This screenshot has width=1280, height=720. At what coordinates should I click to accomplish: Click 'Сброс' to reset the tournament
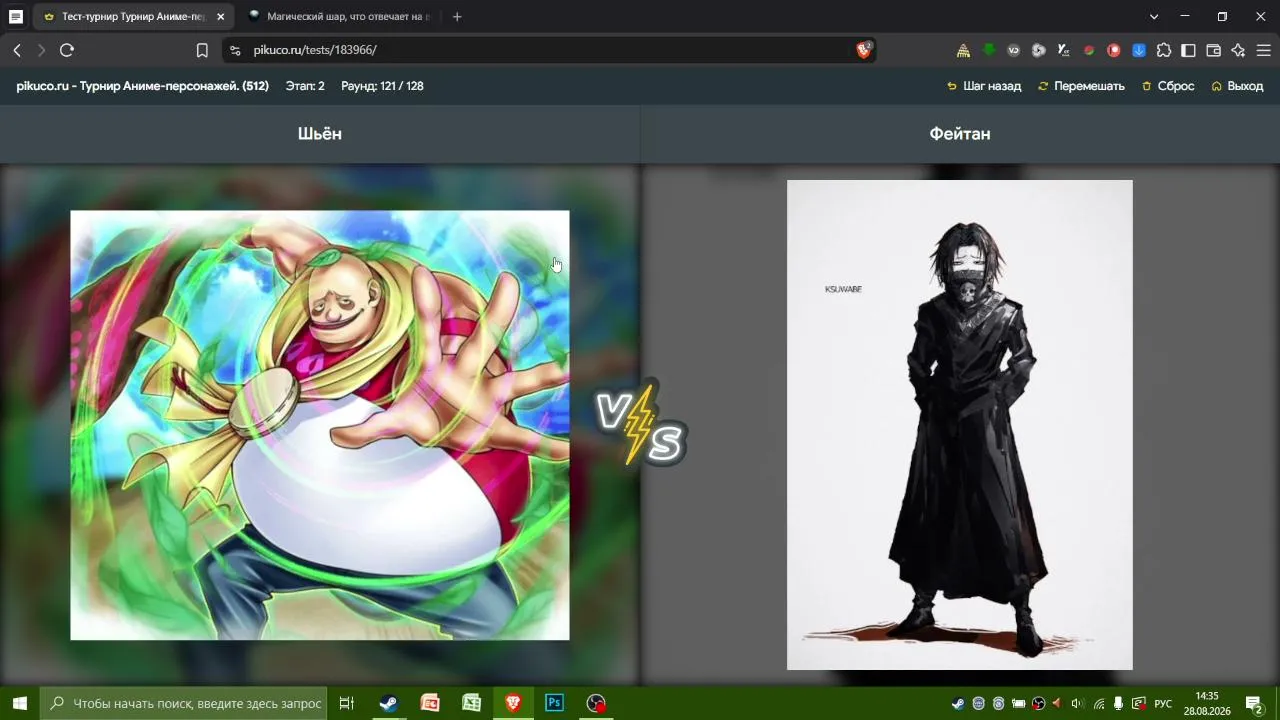tap(1168, 86)
